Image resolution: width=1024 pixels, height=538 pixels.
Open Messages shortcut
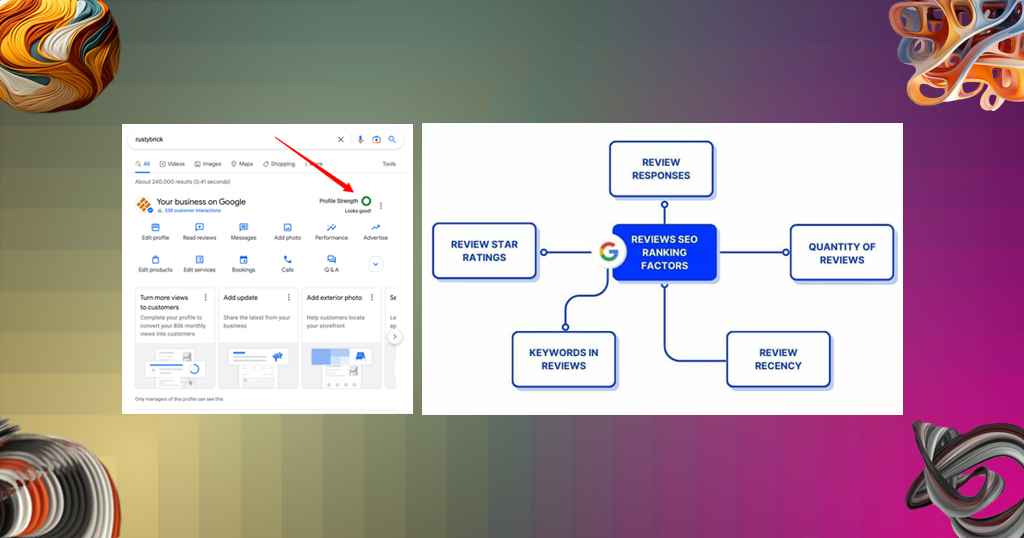click(x=244, y=232)
